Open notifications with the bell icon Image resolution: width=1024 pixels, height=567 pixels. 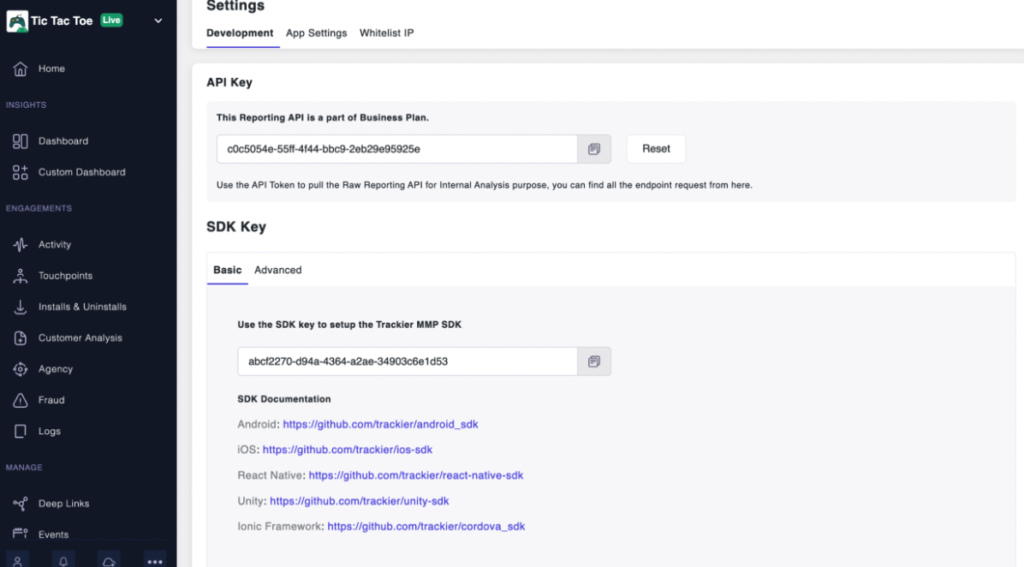[x=65, y=559]
